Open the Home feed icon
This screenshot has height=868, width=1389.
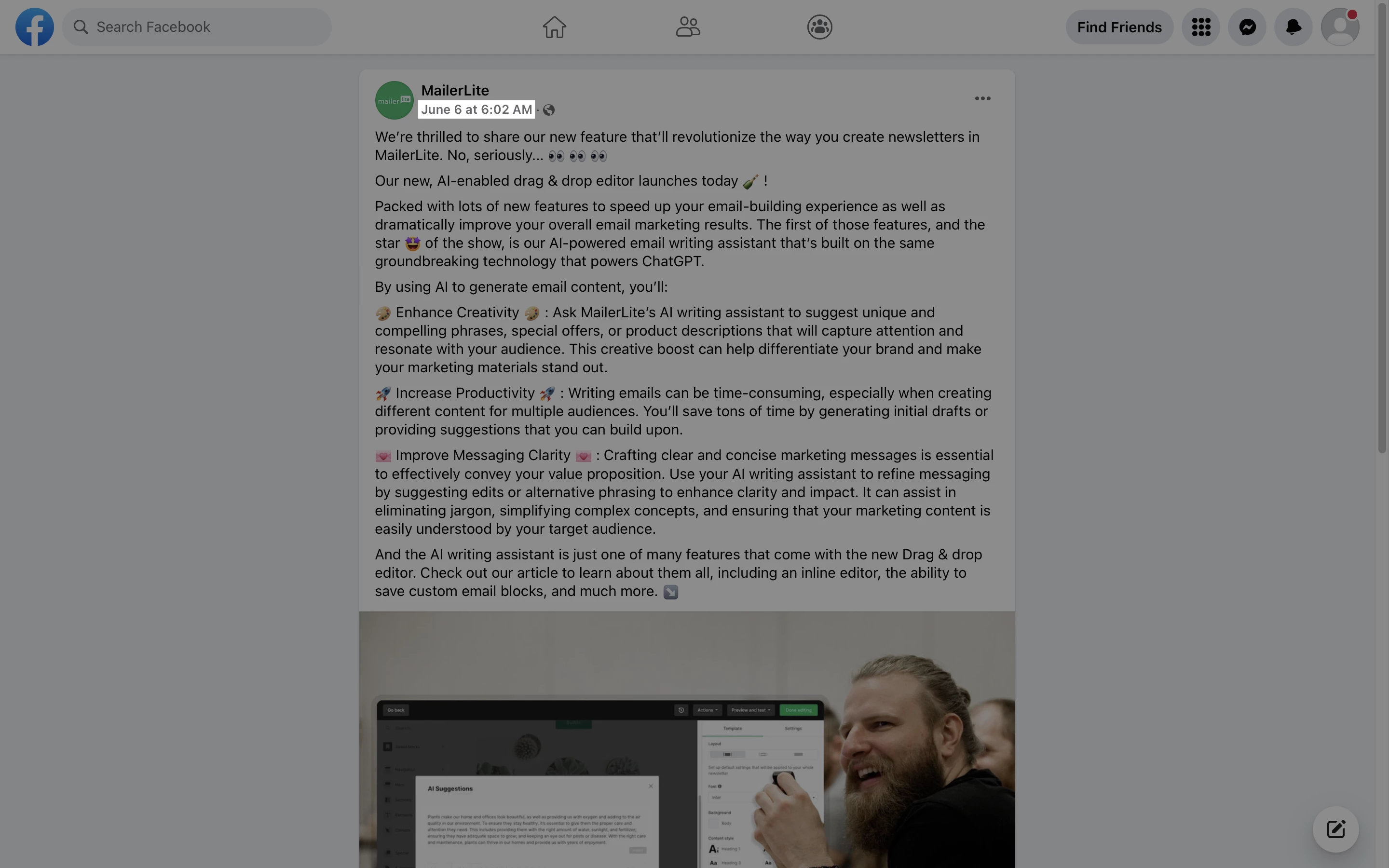(x=555, y=27)
